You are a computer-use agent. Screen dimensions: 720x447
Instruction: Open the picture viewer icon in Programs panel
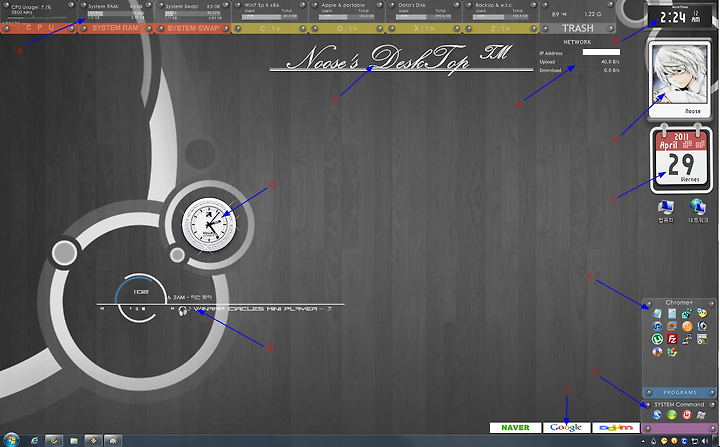[702, 339]
